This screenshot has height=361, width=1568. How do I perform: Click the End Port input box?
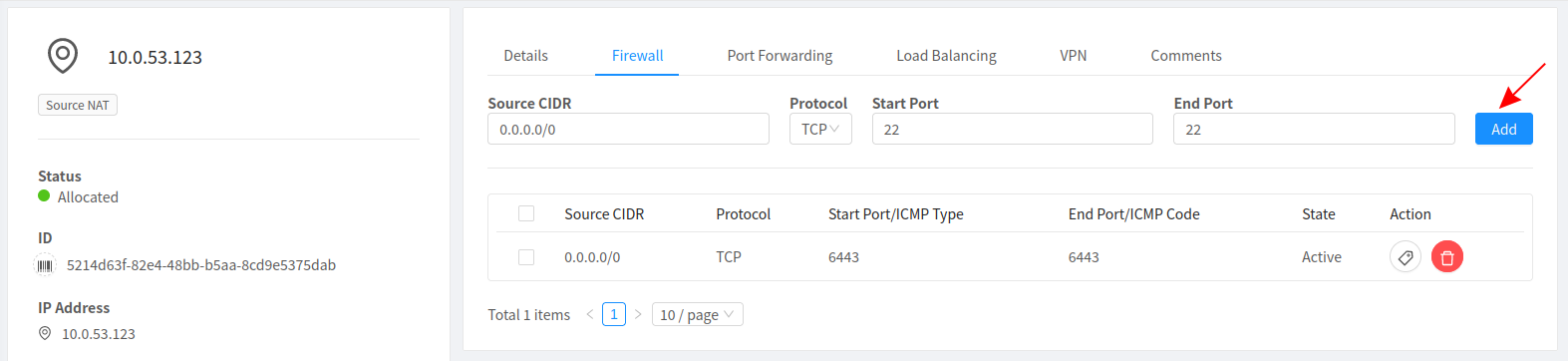pos(1314,129)
